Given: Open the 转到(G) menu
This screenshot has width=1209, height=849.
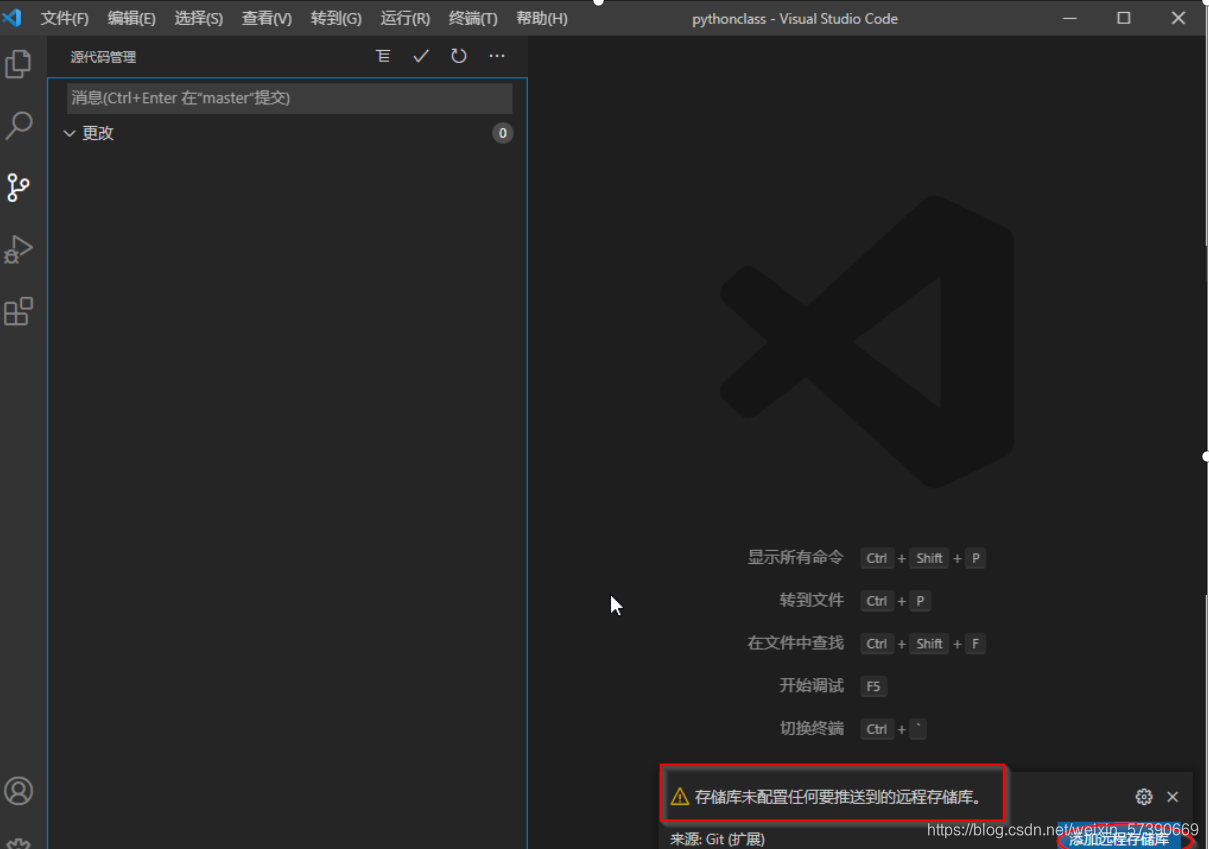Looking at the screenshot, I should point(336,19).
